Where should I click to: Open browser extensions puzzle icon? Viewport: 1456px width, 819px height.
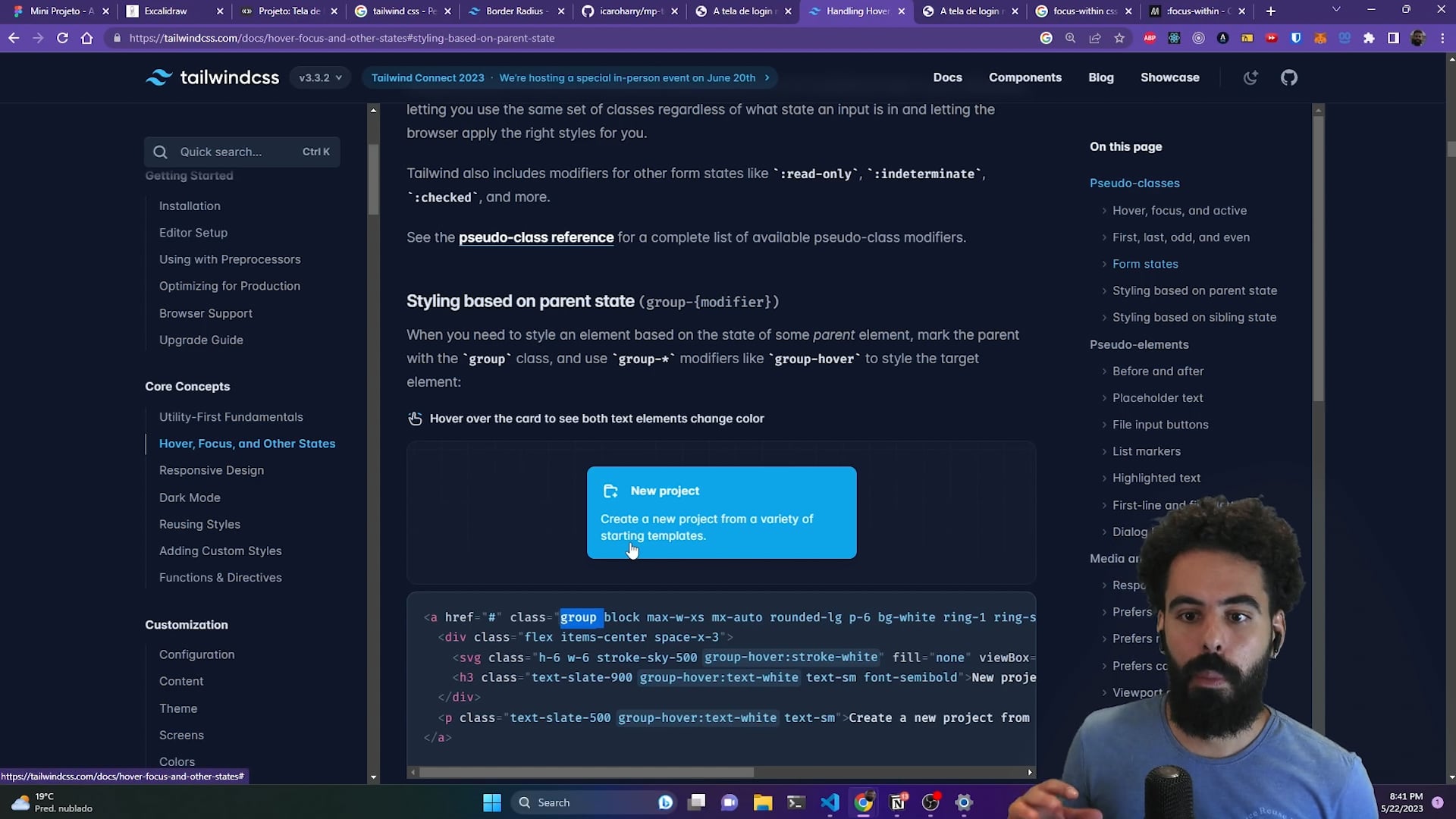1369,38
